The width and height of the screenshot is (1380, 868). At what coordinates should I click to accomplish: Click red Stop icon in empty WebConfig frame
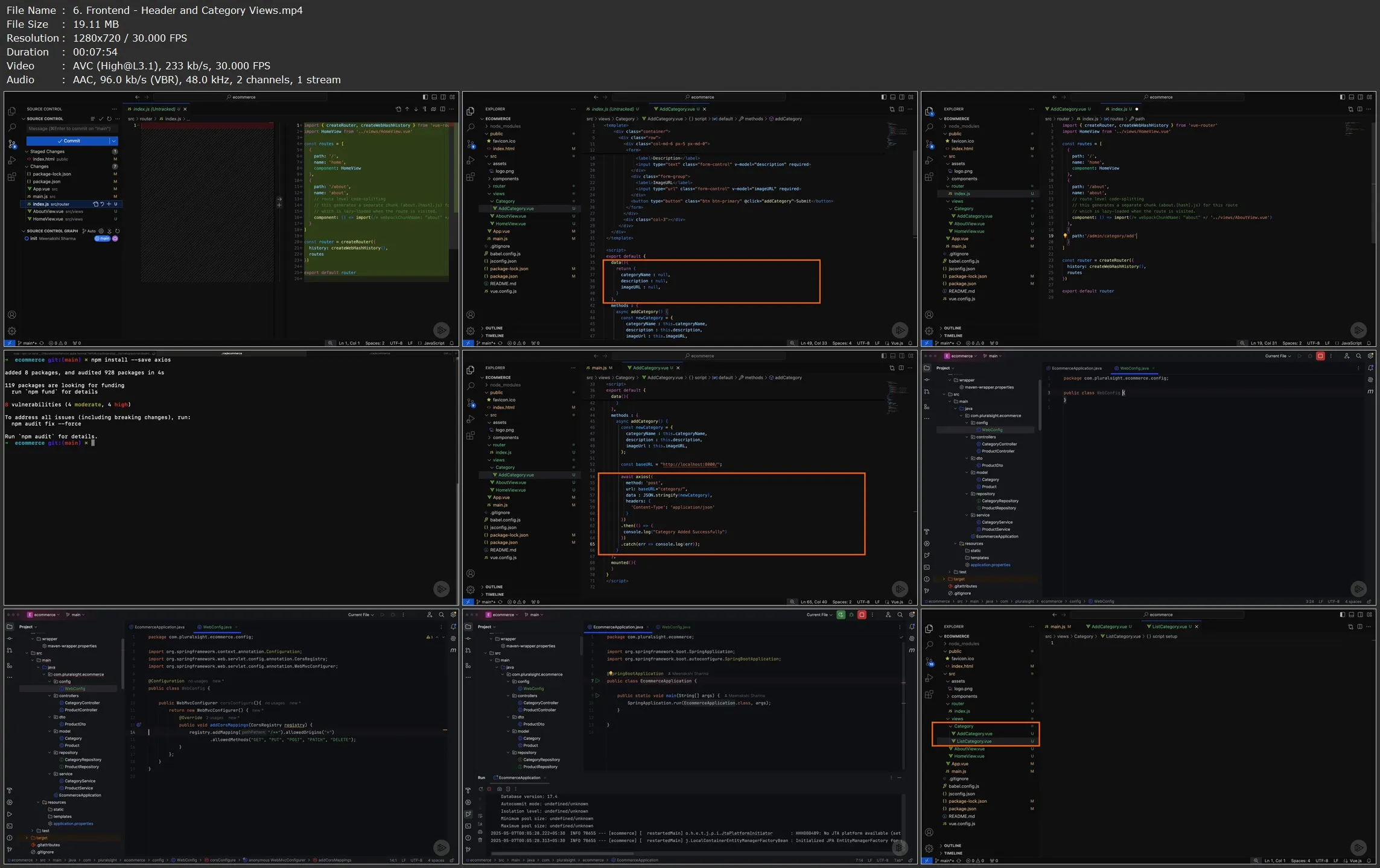(x=1320, y=356)
